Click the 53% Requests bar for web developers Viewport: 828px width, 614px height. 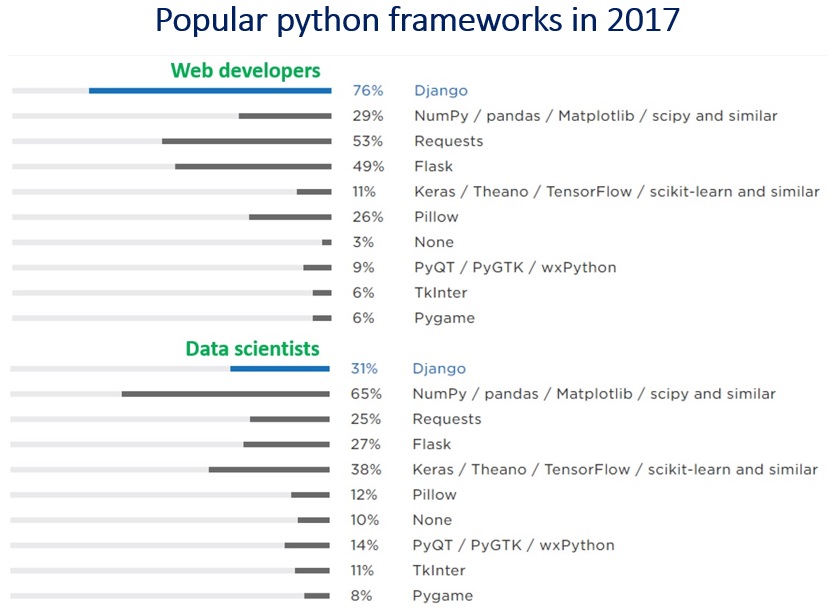click(x=246, y=141)
